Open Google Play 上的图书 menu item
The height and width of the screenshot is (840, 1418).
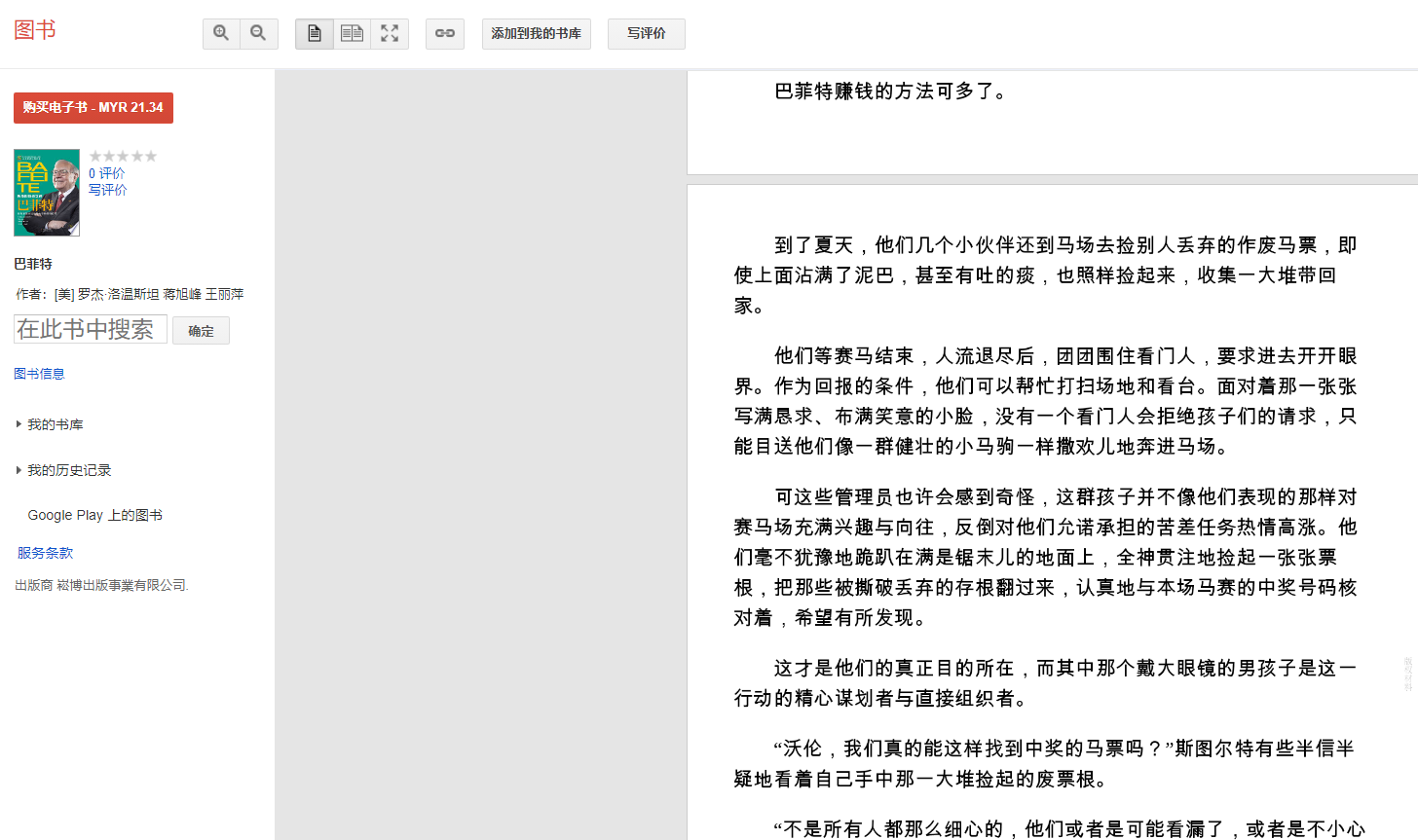94,515
